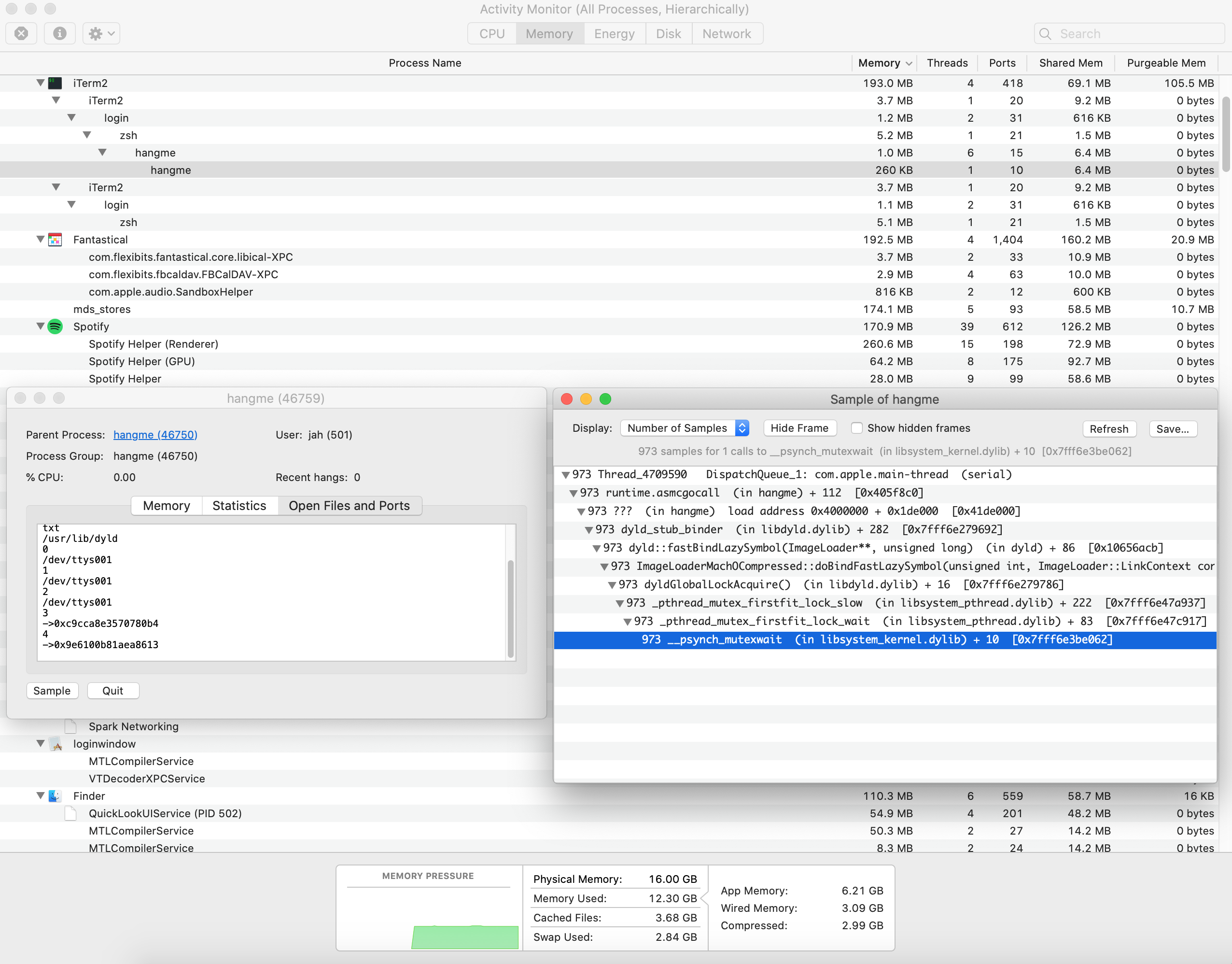Image resolution: width=1232 pixels, height=964 pixels.
Task: Collapse the runtime.asmcgocall frame
Action: tap(573, 493)
